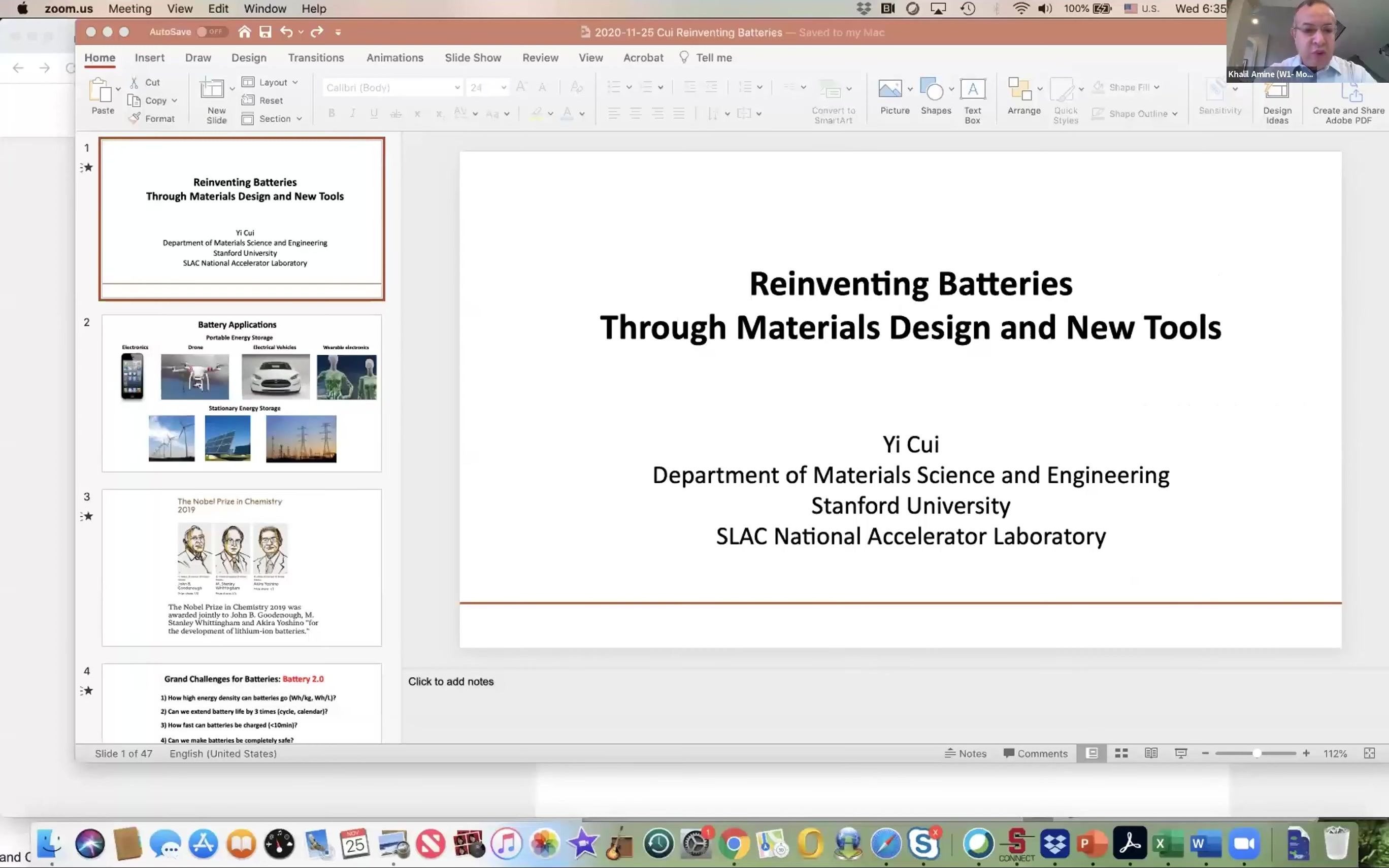Toggle Bold formatting
Screen dimensions: 1389x868
[331, 114]
